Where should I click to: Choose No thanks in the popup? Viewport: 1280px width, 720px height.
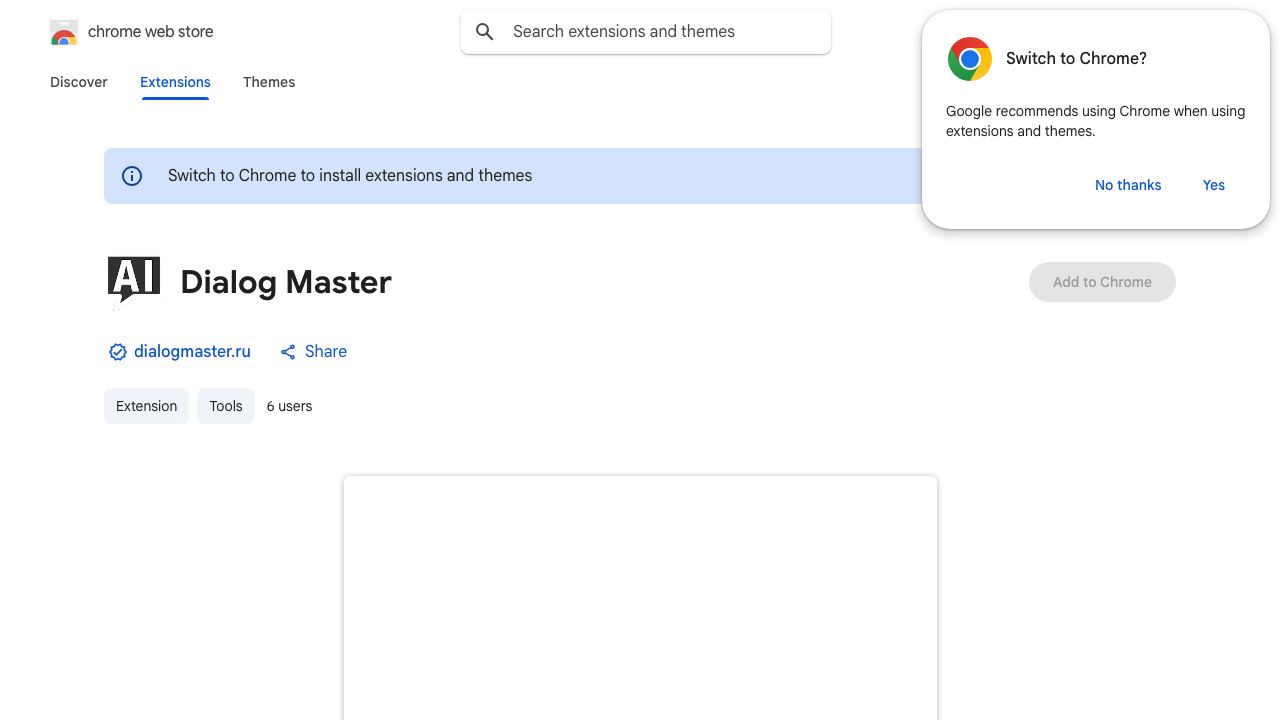[1128, 185]
